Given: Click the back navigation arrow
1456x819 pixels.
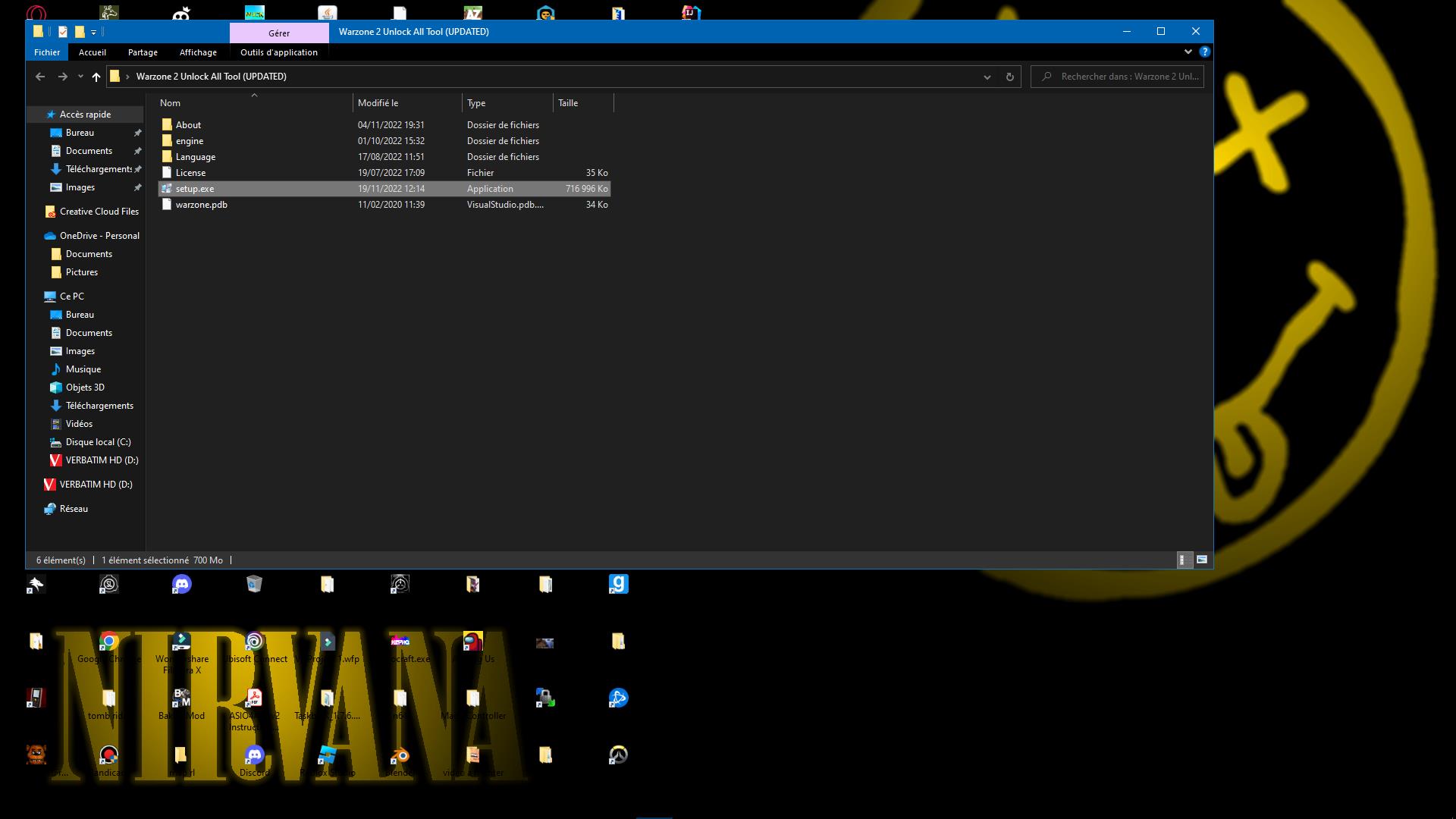Looking at the screenshot, I should click(x=40, y=77).
